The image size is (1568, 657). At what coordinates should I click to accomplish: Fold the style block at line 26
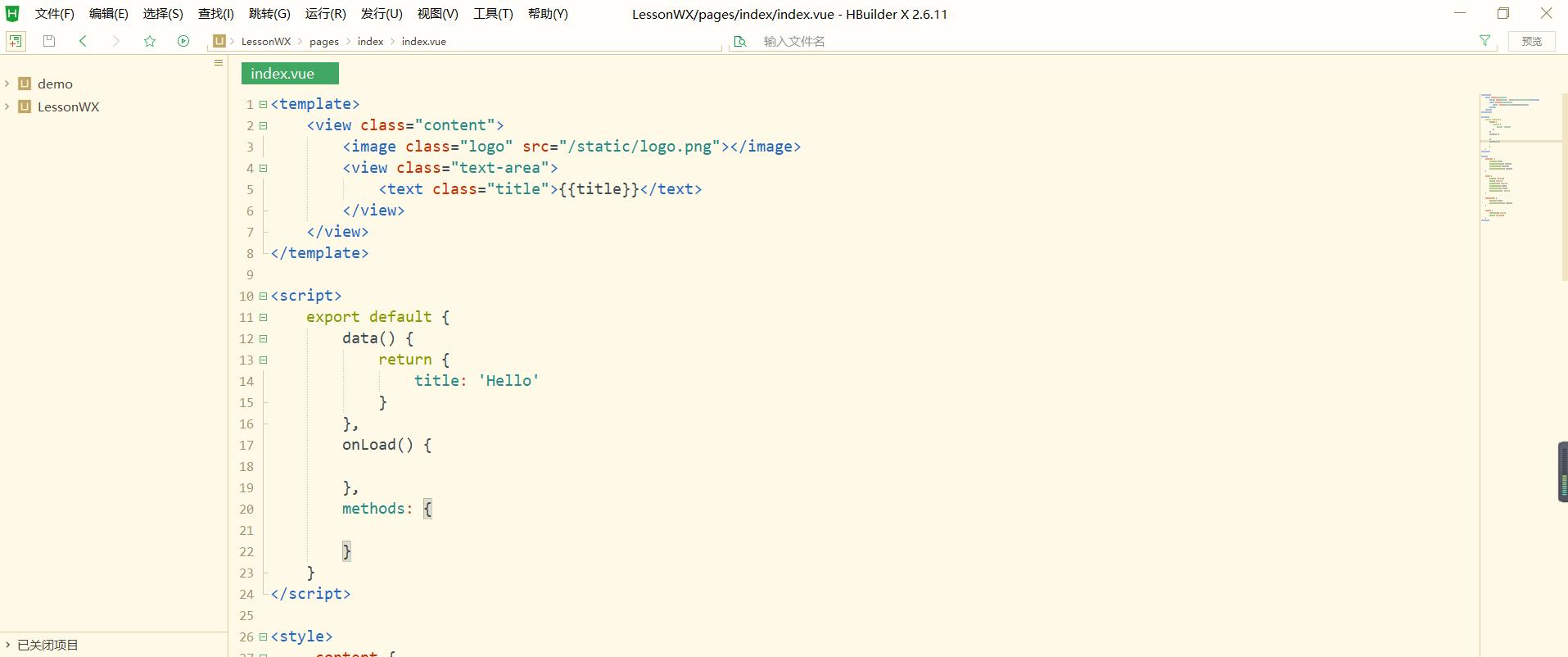click(x=263, y=637)
